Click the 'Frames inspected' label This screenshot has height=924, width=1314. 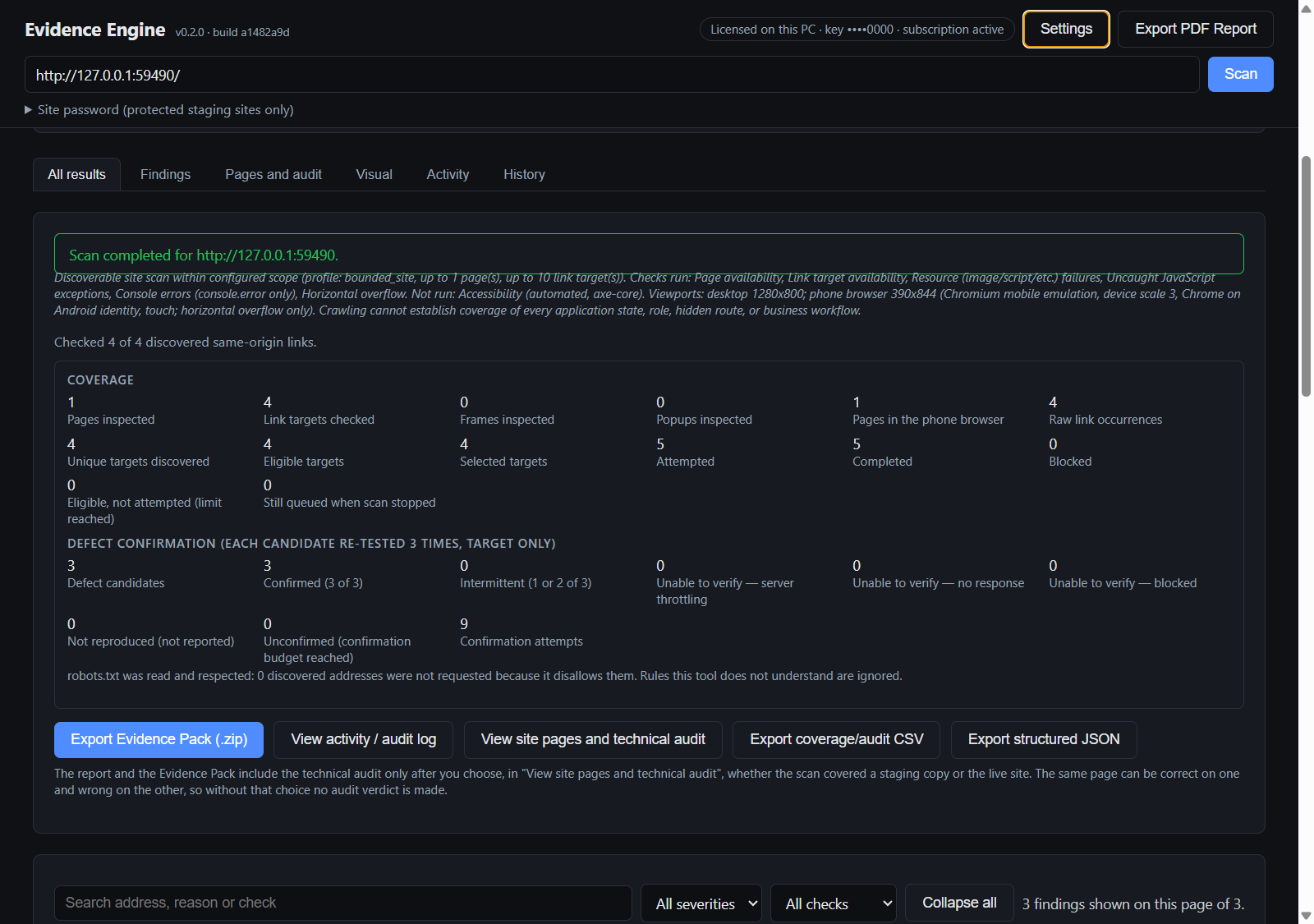pos(507,420)
